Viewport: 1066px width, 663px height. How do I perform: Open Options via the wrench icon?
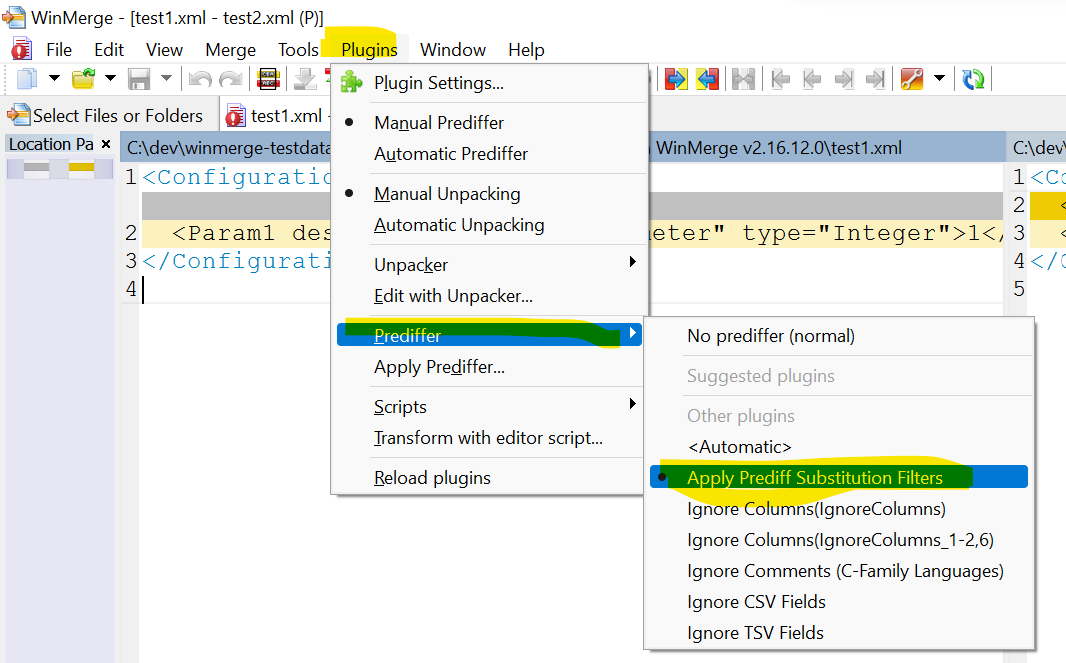(x=912, y=79)
